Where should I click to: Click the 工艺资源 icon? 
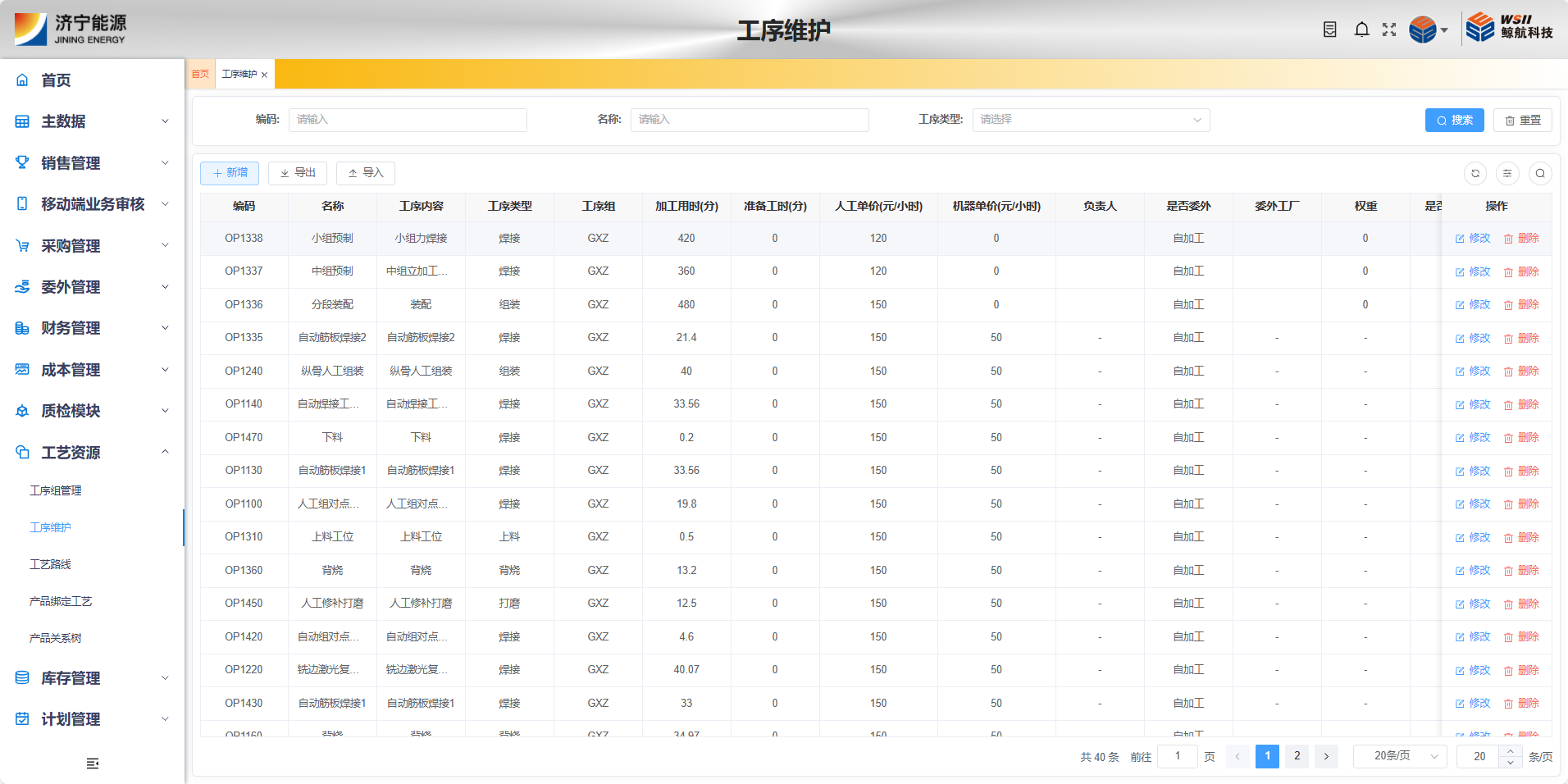click(22, 452)
